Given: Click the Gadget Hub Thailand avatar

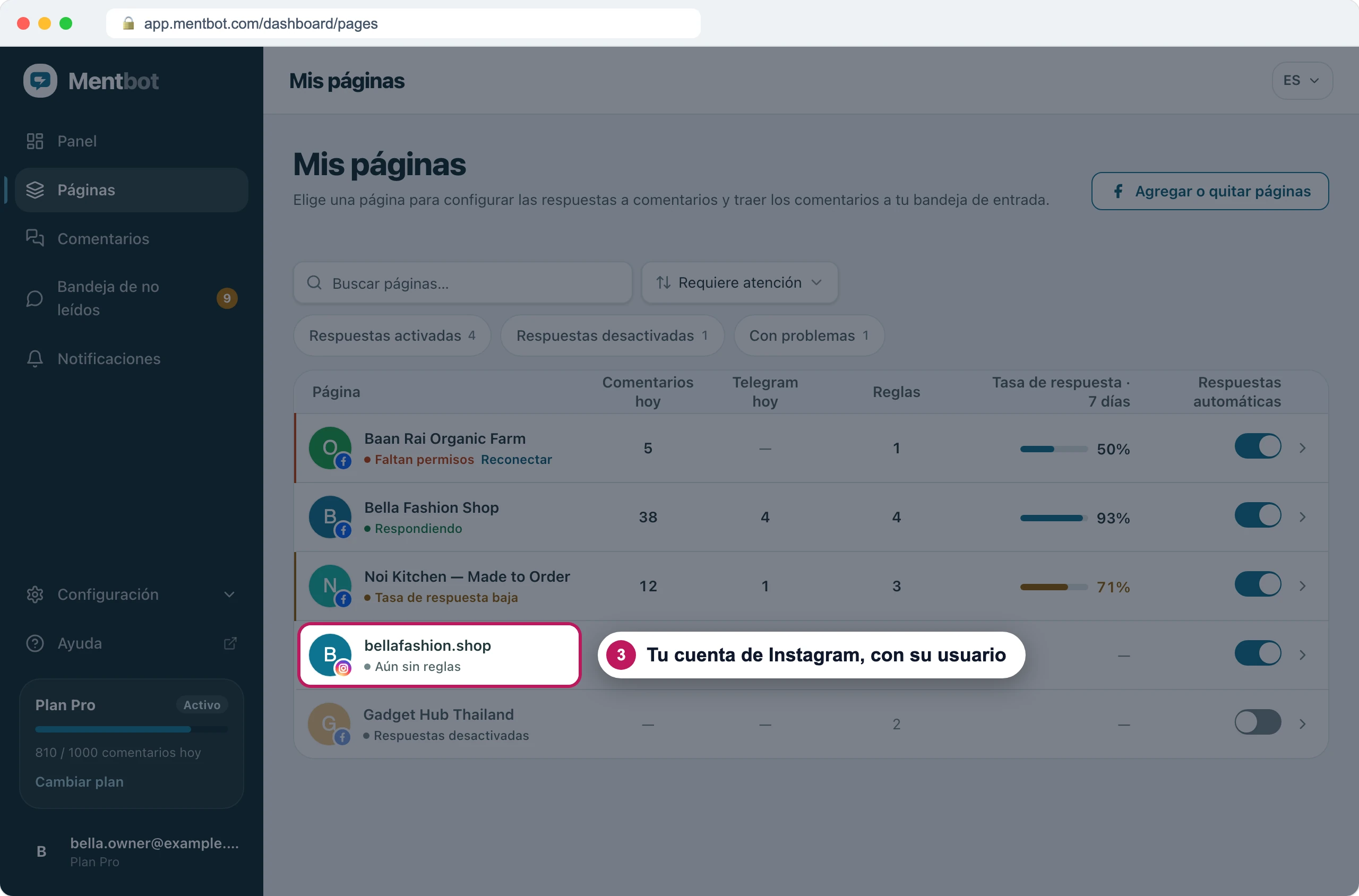Looking at the screenshot, I should coord(329,724).
